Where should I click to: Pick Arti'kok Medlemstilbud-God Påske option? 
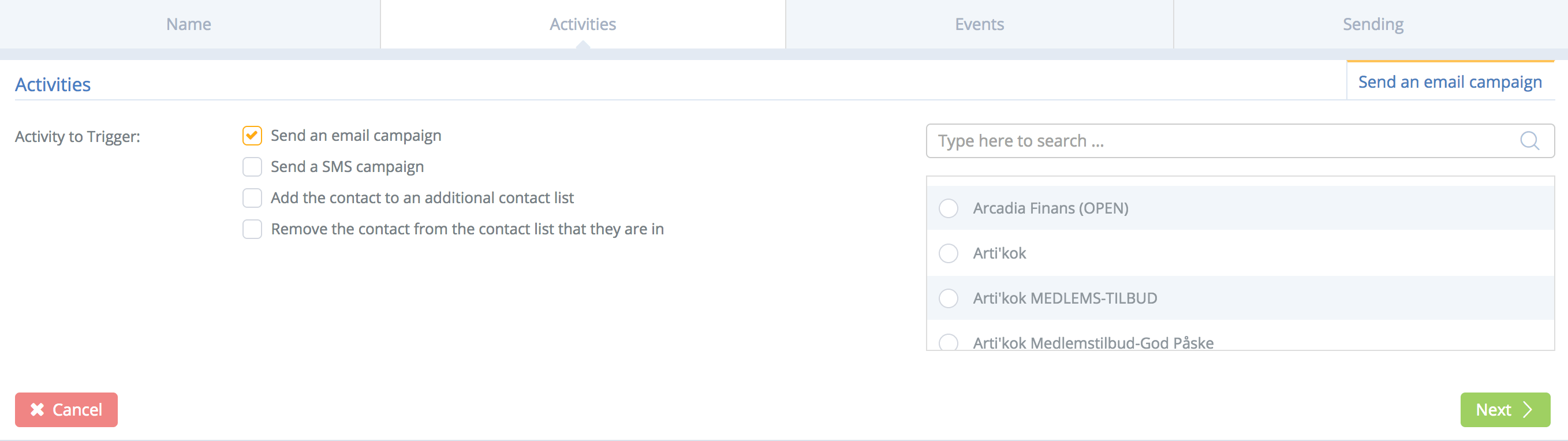[x=949, y=342]
